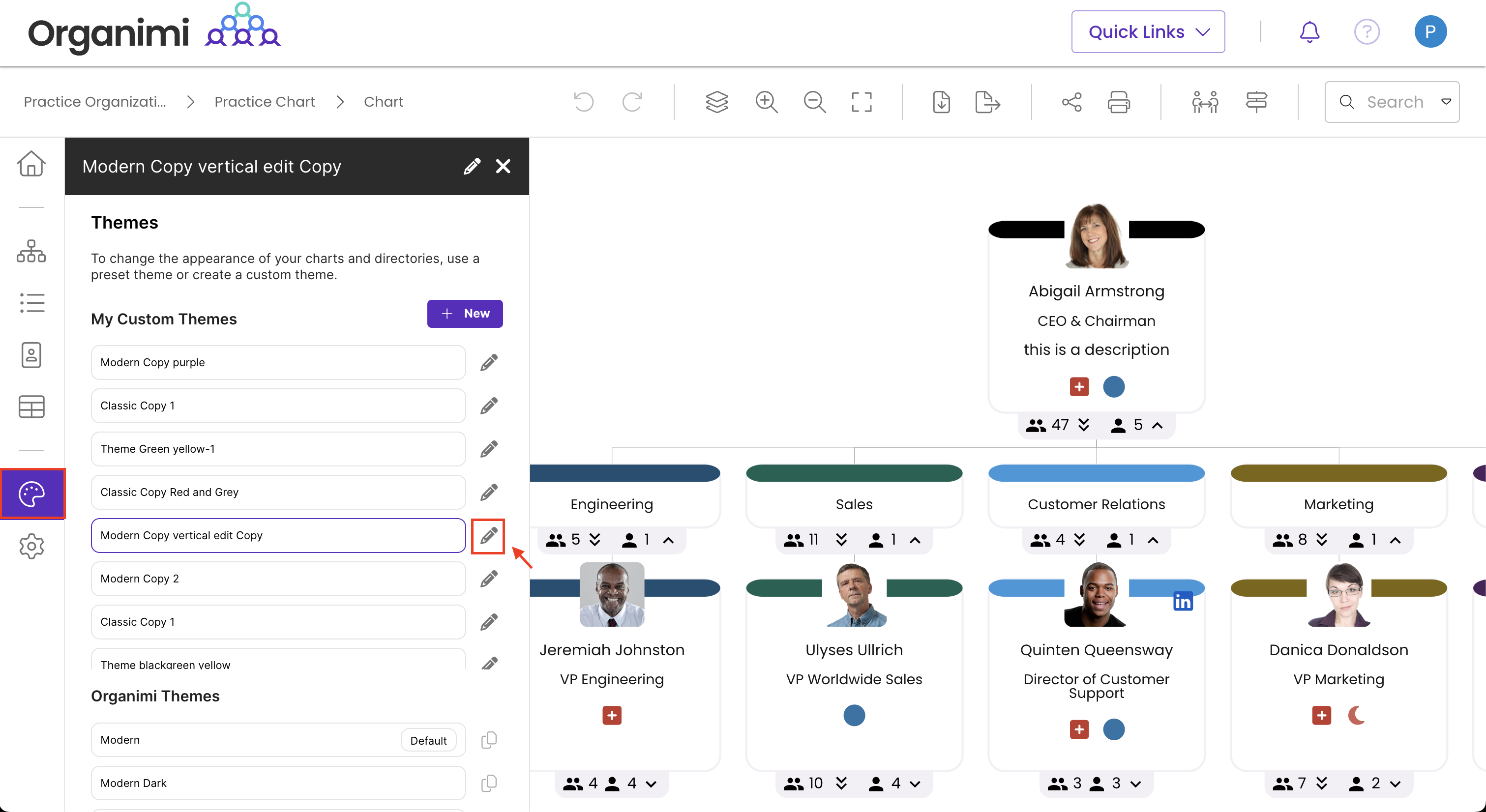Viewport: 1486px width, 812px height.
Task: Edit the Classic Copy Red and Grey theme
Action: point(489,492)
